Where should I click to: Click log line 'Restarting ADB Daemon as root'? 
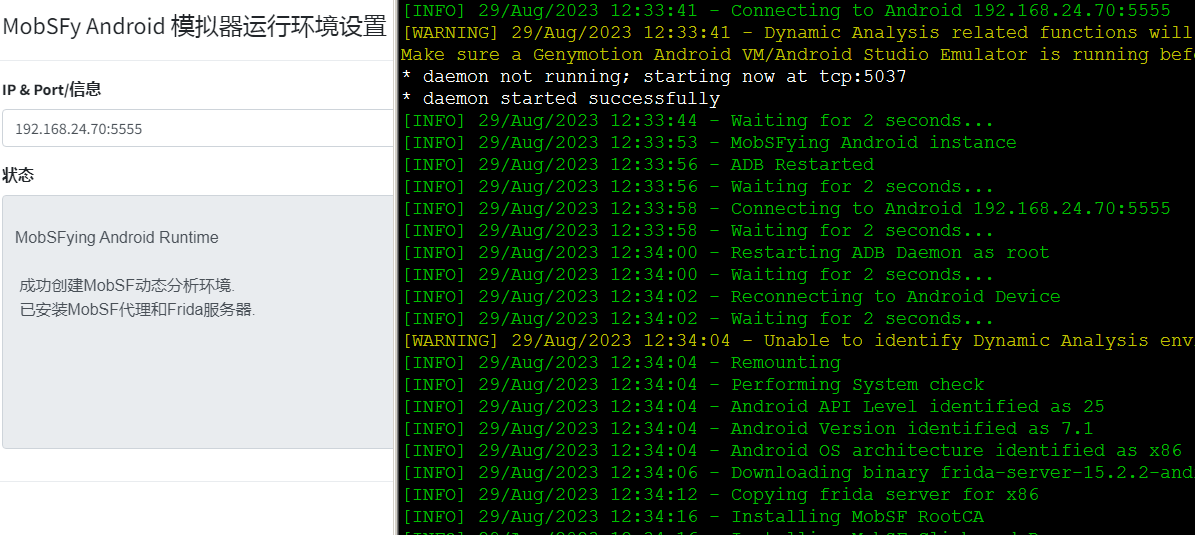coord(726,252)
